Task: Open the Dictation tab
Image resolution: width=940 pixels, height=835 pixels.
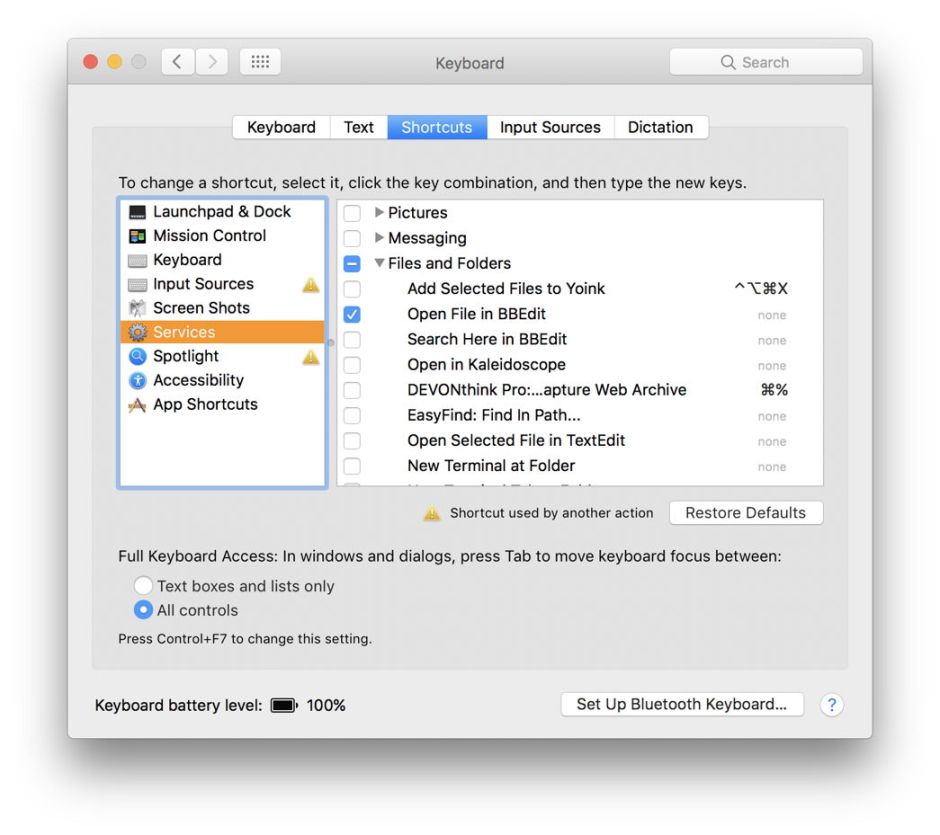Action: 660,127
